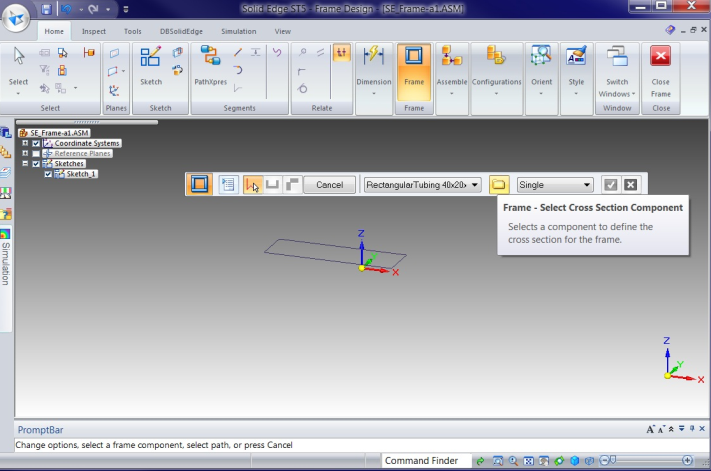
Task: Click the shaded cube view style icon
Action: coord(575,461)
